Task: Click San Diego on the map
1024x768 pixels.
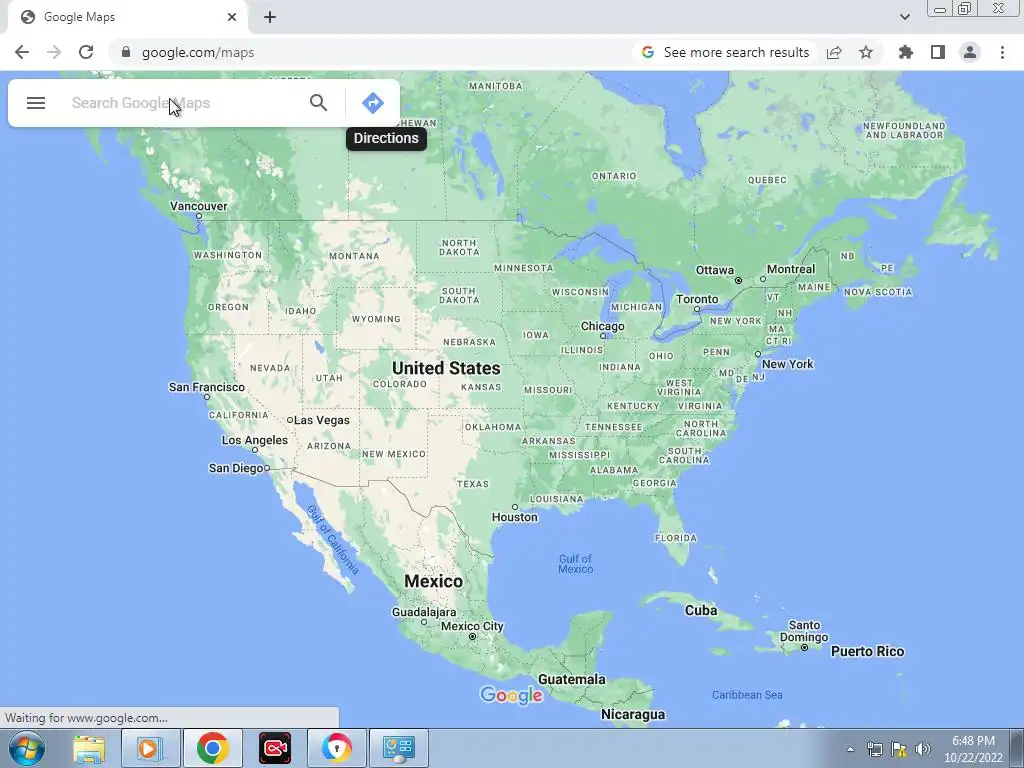Action: (236, 468)
